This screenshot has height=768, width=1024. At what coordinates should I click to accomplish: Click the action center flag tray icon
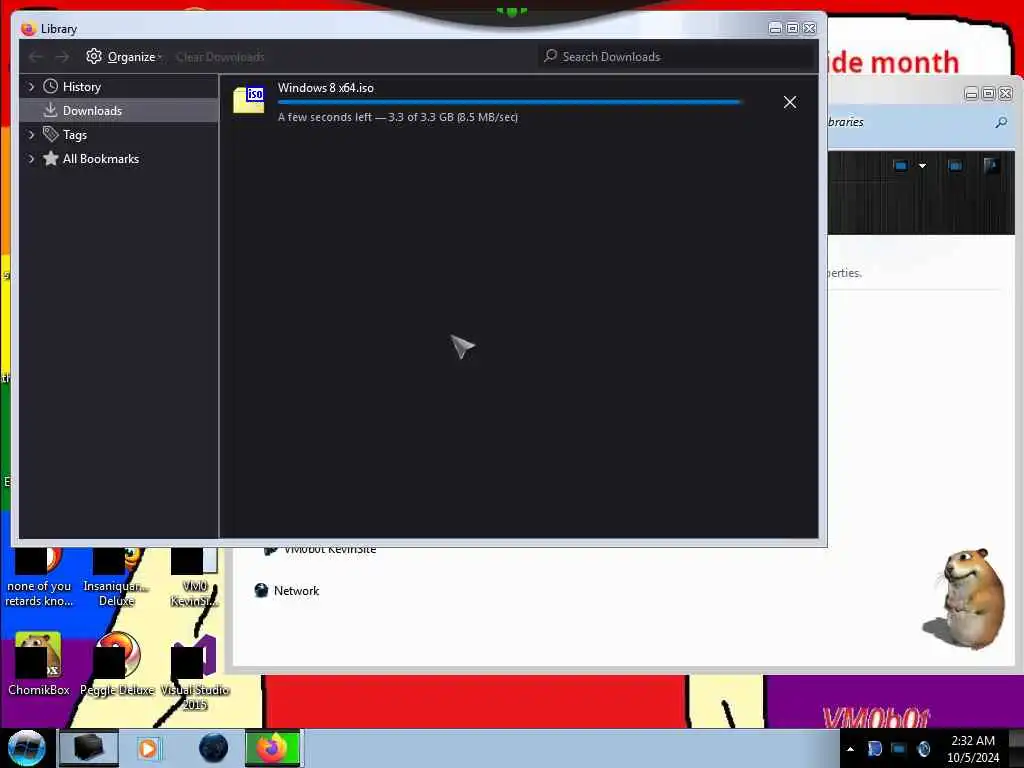[875, 749]
